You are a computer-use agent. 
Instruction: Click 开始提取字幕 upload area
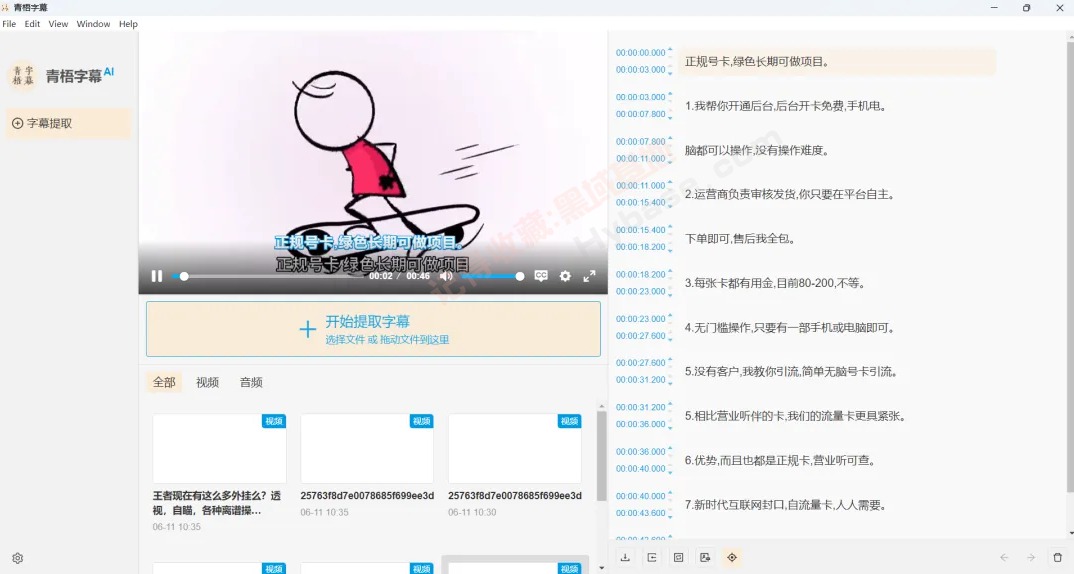(373, 329)
